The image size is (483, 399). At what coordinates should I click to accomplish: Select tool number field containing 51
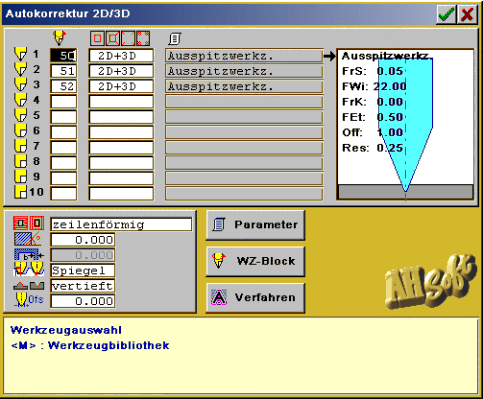coord(64,71)
